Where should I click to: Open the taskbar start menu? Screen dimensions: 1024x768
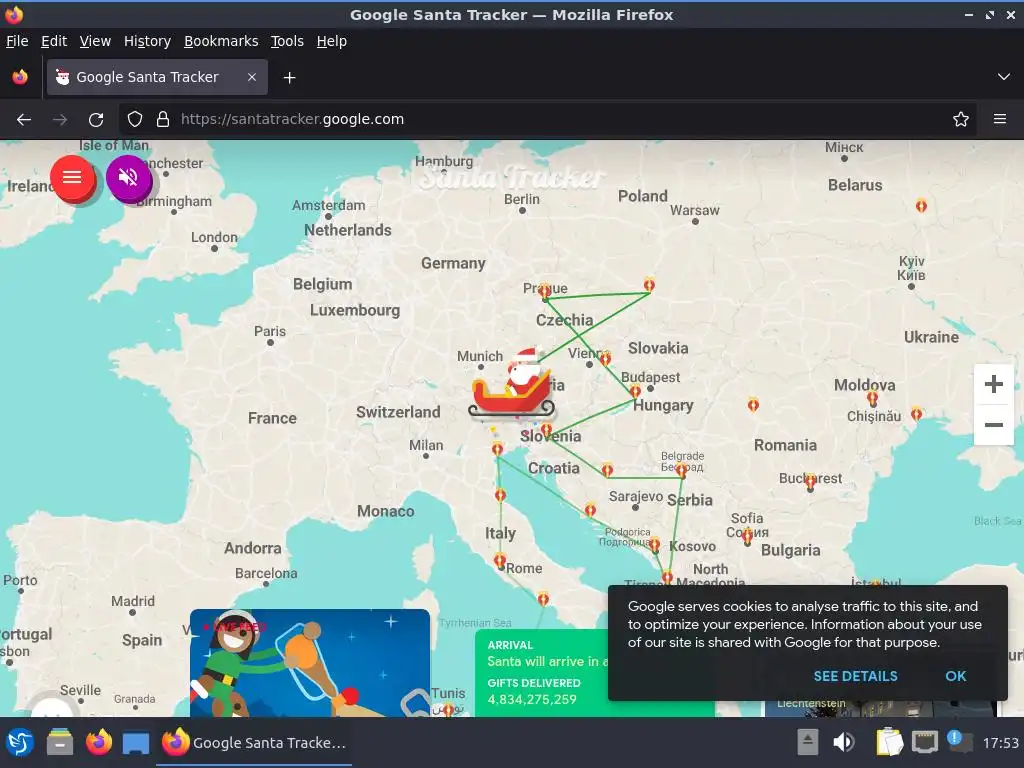tap(20, 743)
